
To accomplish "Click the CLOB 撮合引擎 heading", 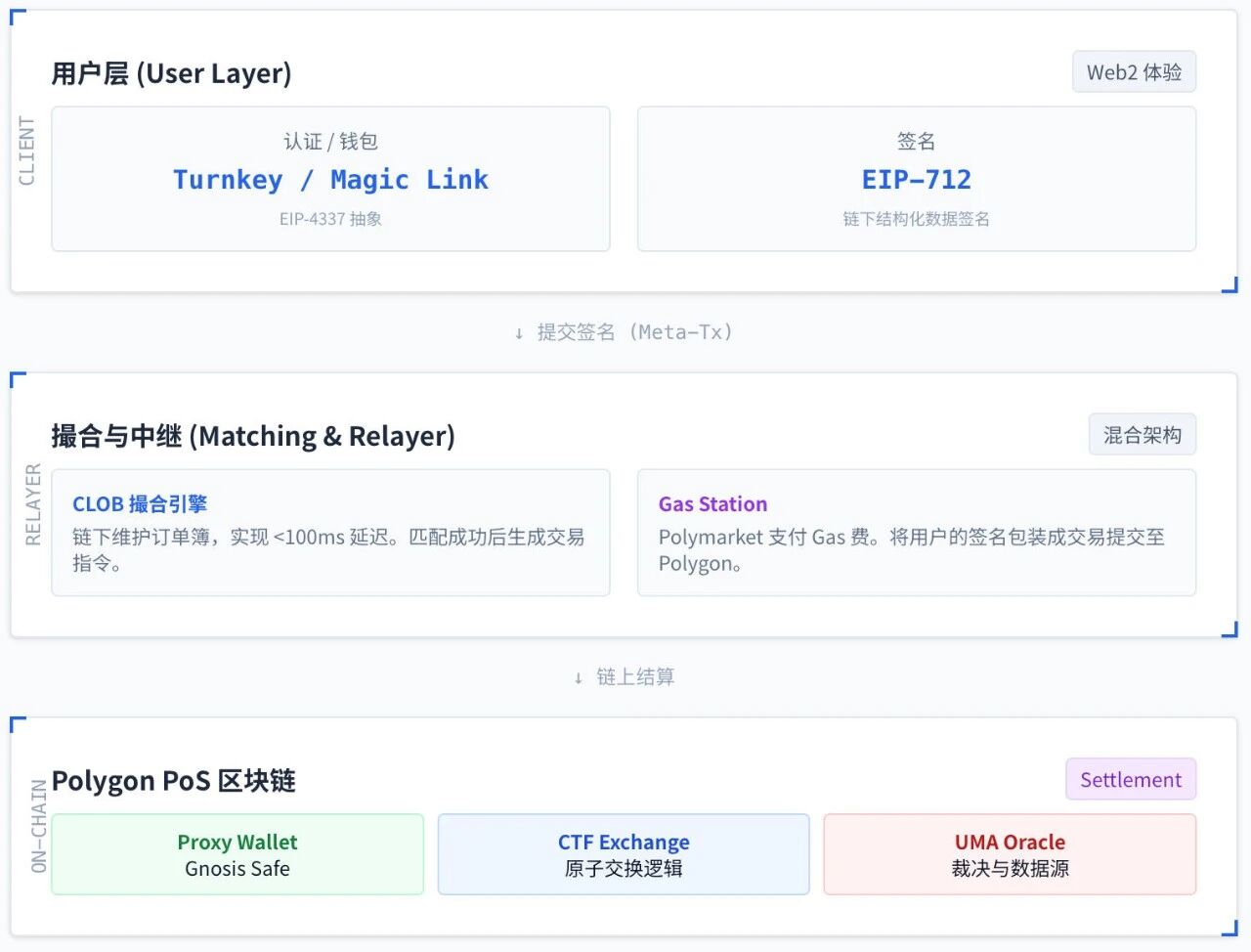I will 140,504.
